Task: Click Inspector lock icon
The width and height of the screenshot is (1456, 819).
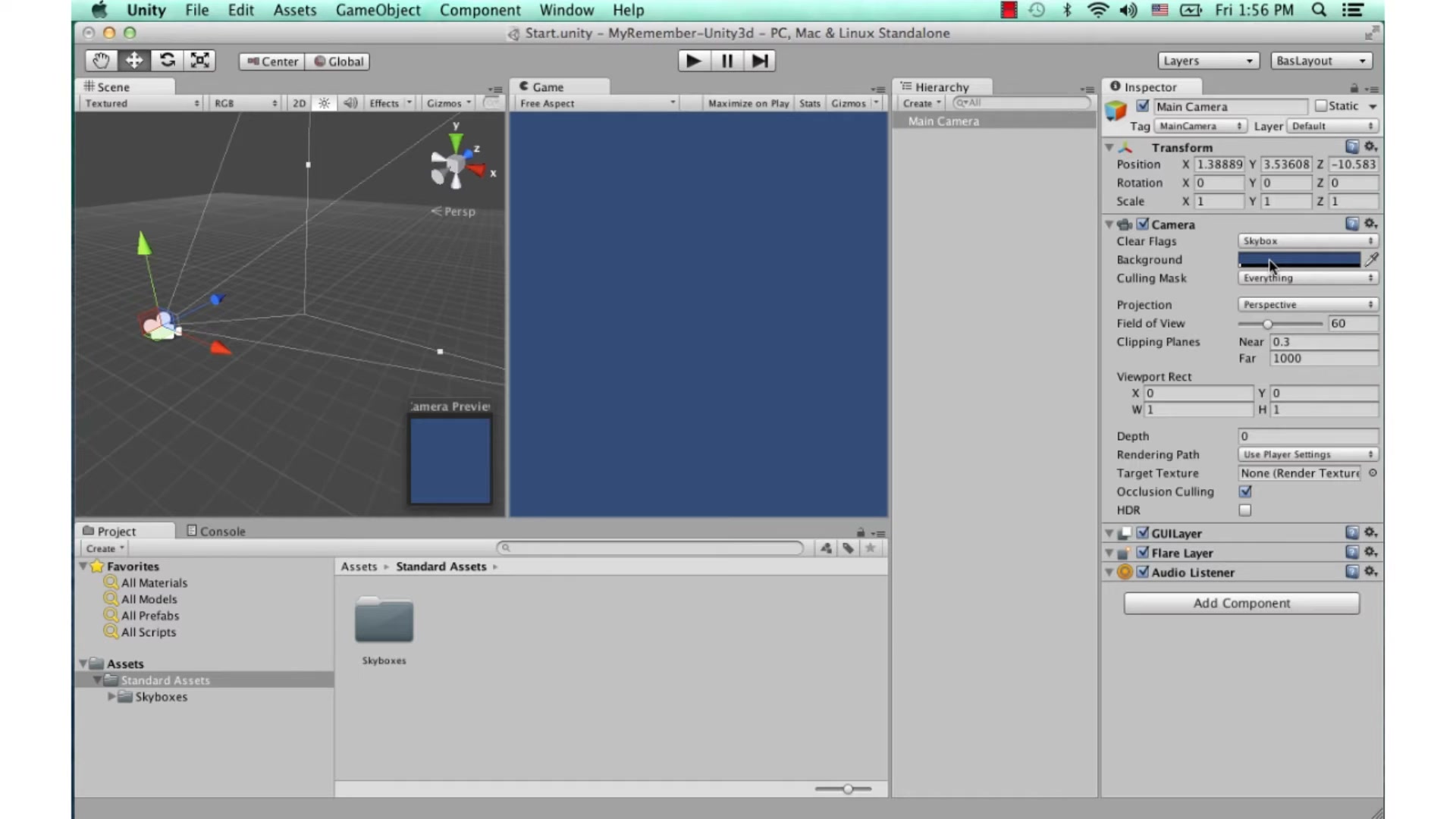Action: 1354,88
